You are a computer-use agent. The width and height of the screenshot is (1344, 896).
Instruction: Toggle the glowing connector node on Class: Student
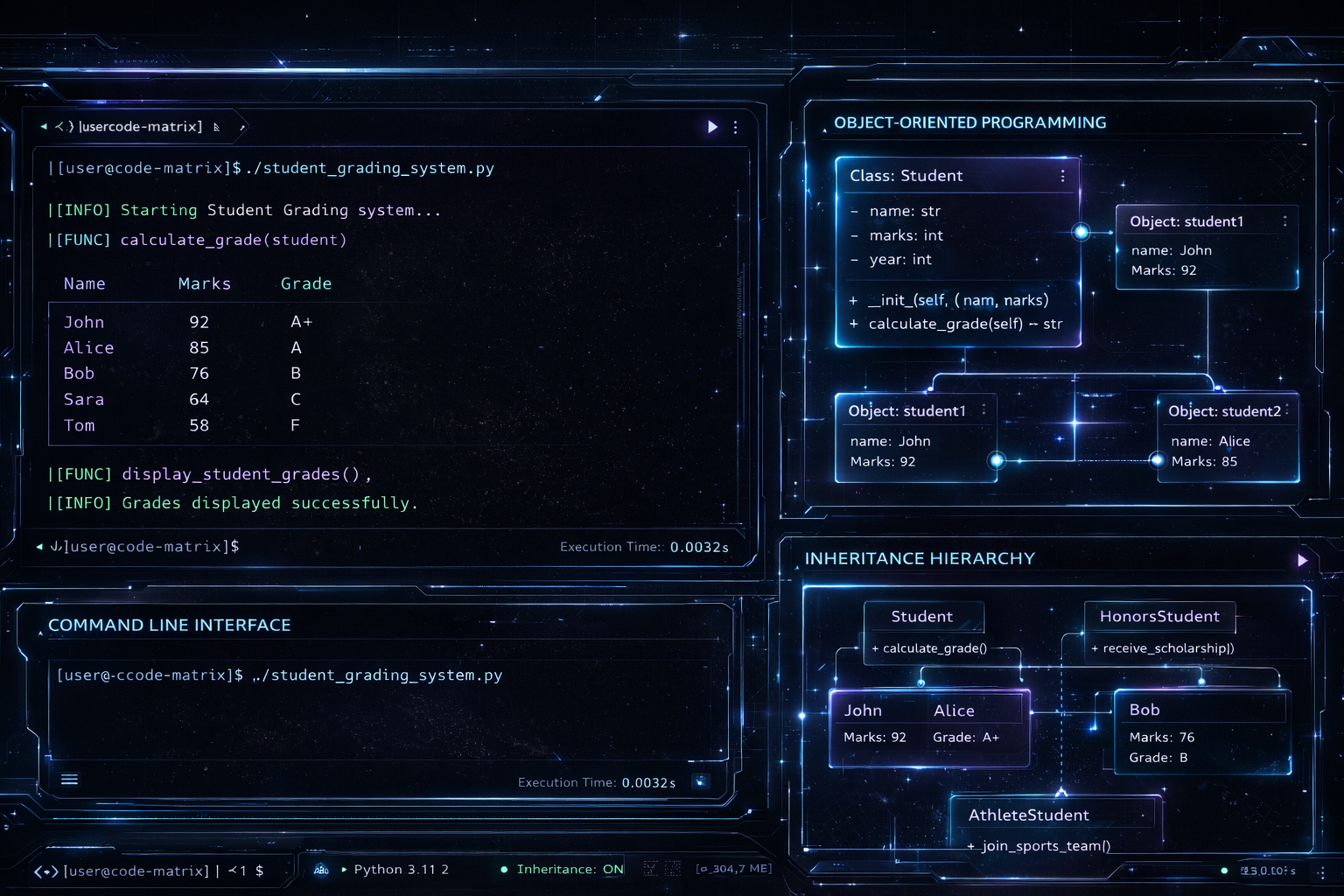(x=1081, y=232)
